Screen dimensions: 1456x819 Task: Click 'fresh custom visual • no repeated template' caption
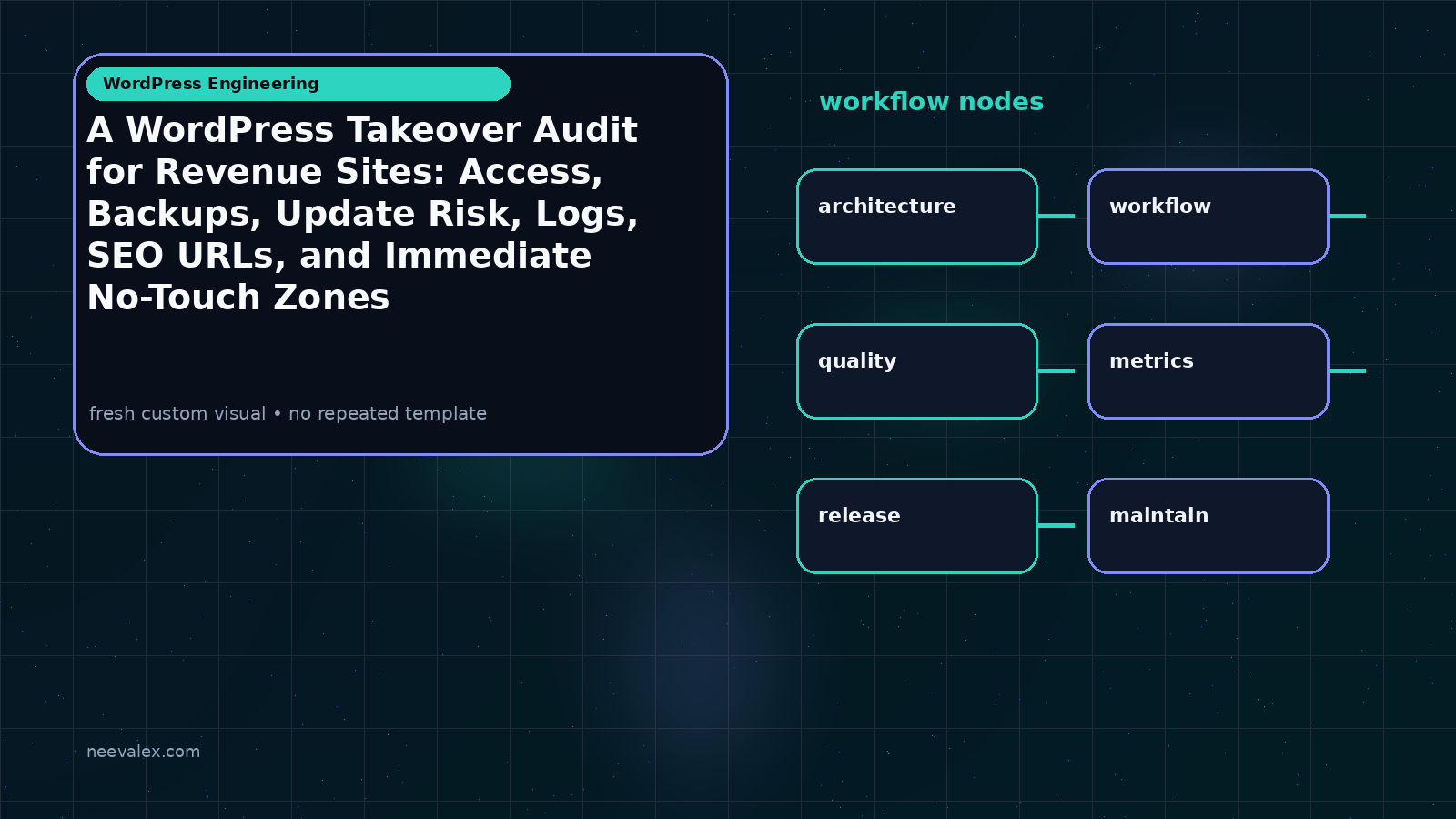[288, 413]
